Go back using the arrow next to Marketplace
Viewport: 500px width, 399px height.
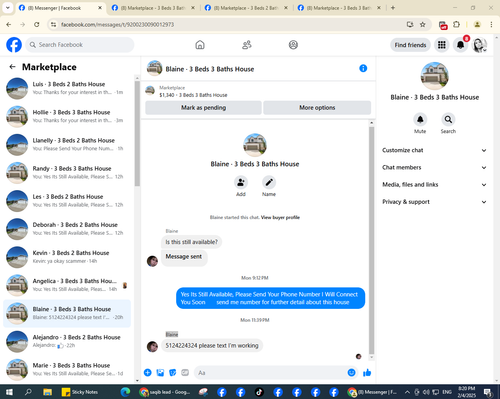(12, 67)
